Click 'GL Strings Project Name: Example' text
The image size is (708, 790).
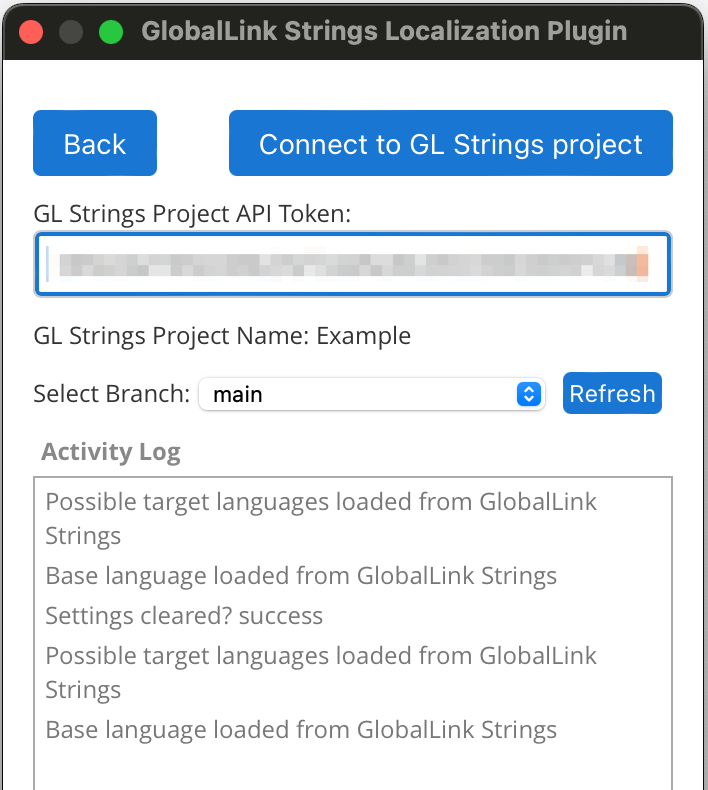pyautogui.click(x=222, y=336)
